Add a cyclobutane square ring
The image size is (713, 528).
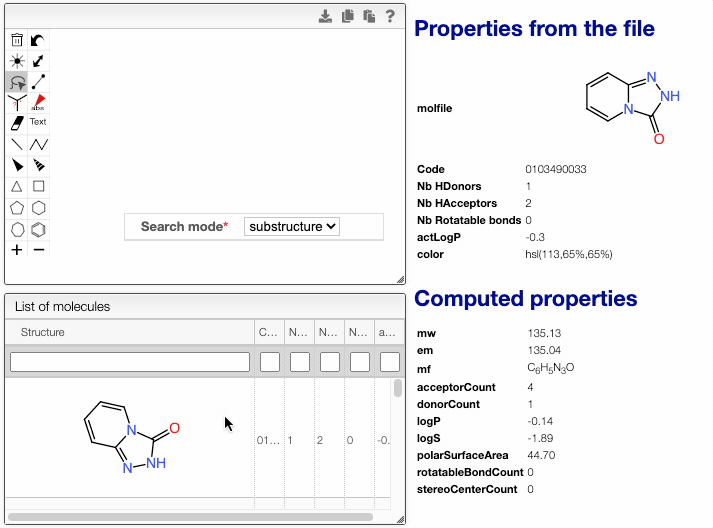pyautogui.click(x=38, y=186)
